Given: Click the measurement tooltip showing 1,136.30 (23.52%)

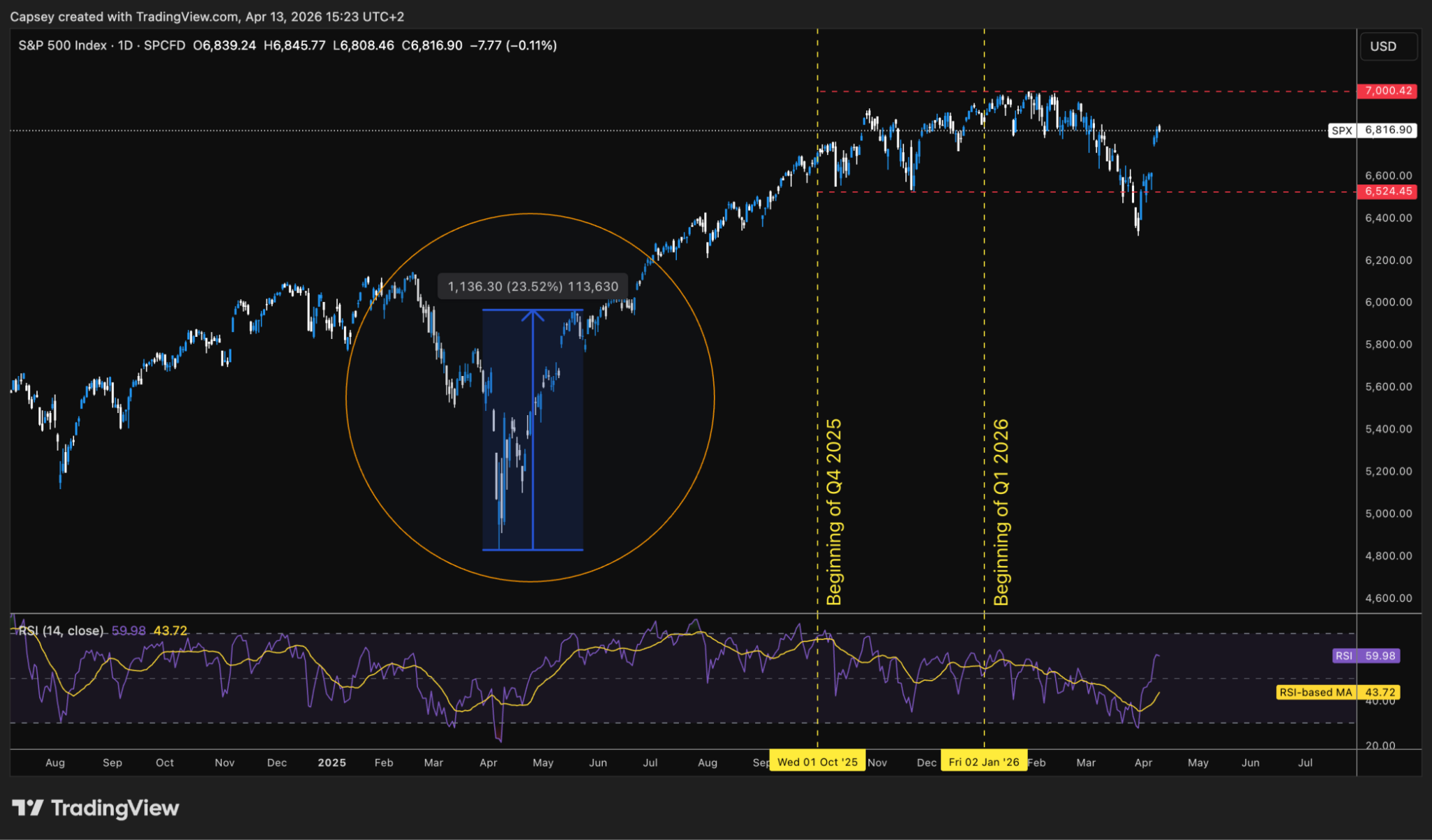Looking at the screenshot, I should pos(533,286).
